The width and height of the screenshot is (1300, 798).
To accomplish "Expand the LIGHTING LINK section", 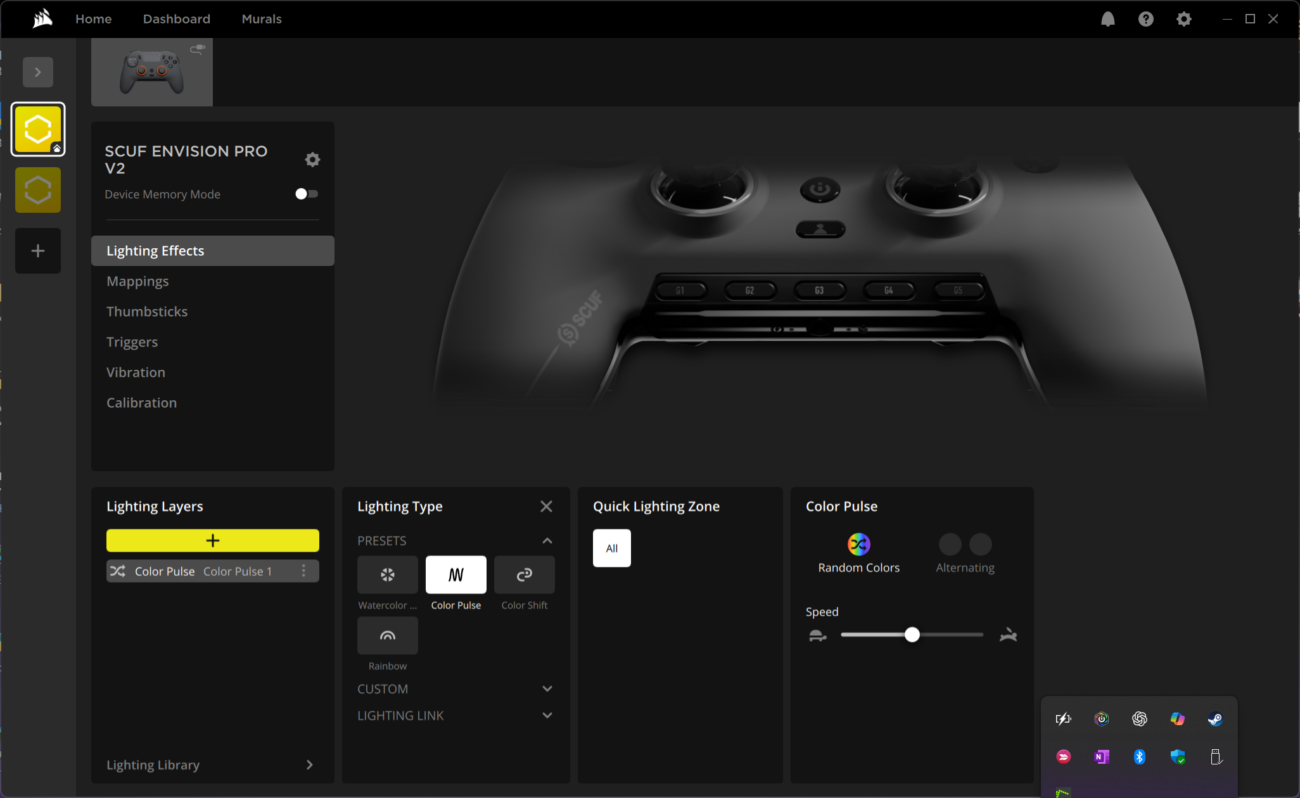I will pyautogui.click(x=547, y=716).
